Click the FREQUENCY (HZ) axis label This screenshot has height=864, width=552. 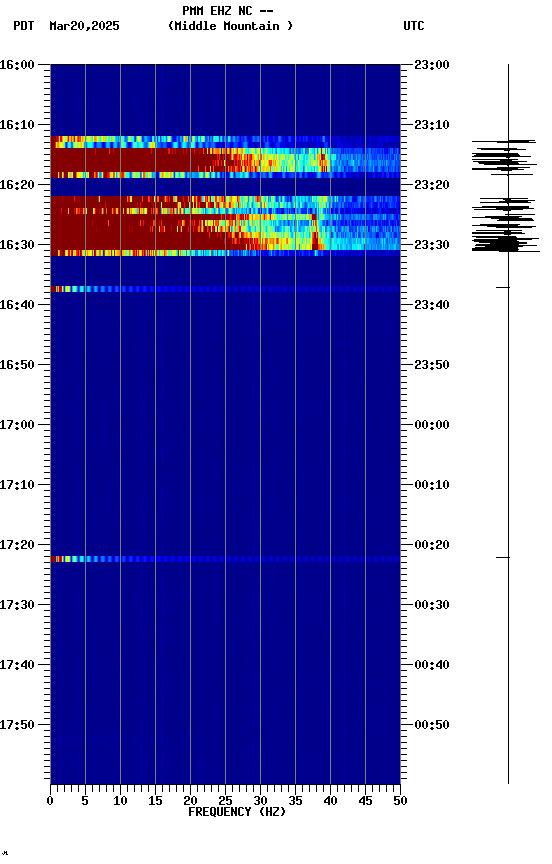[237, 812]
